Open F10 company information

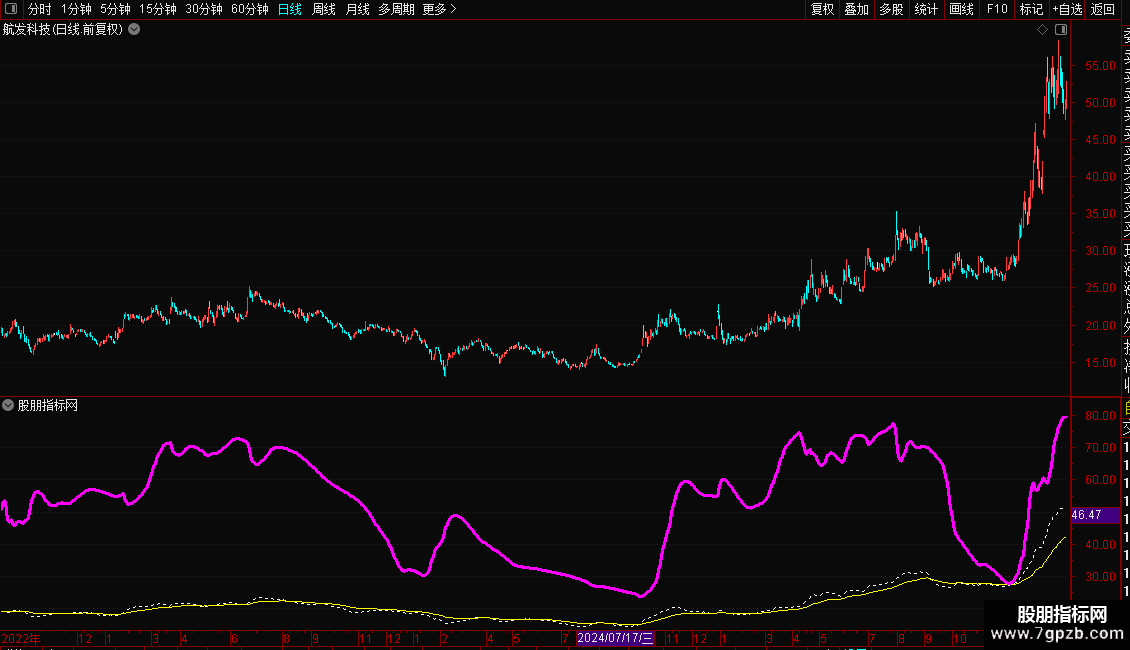click(x=997, y=9)
